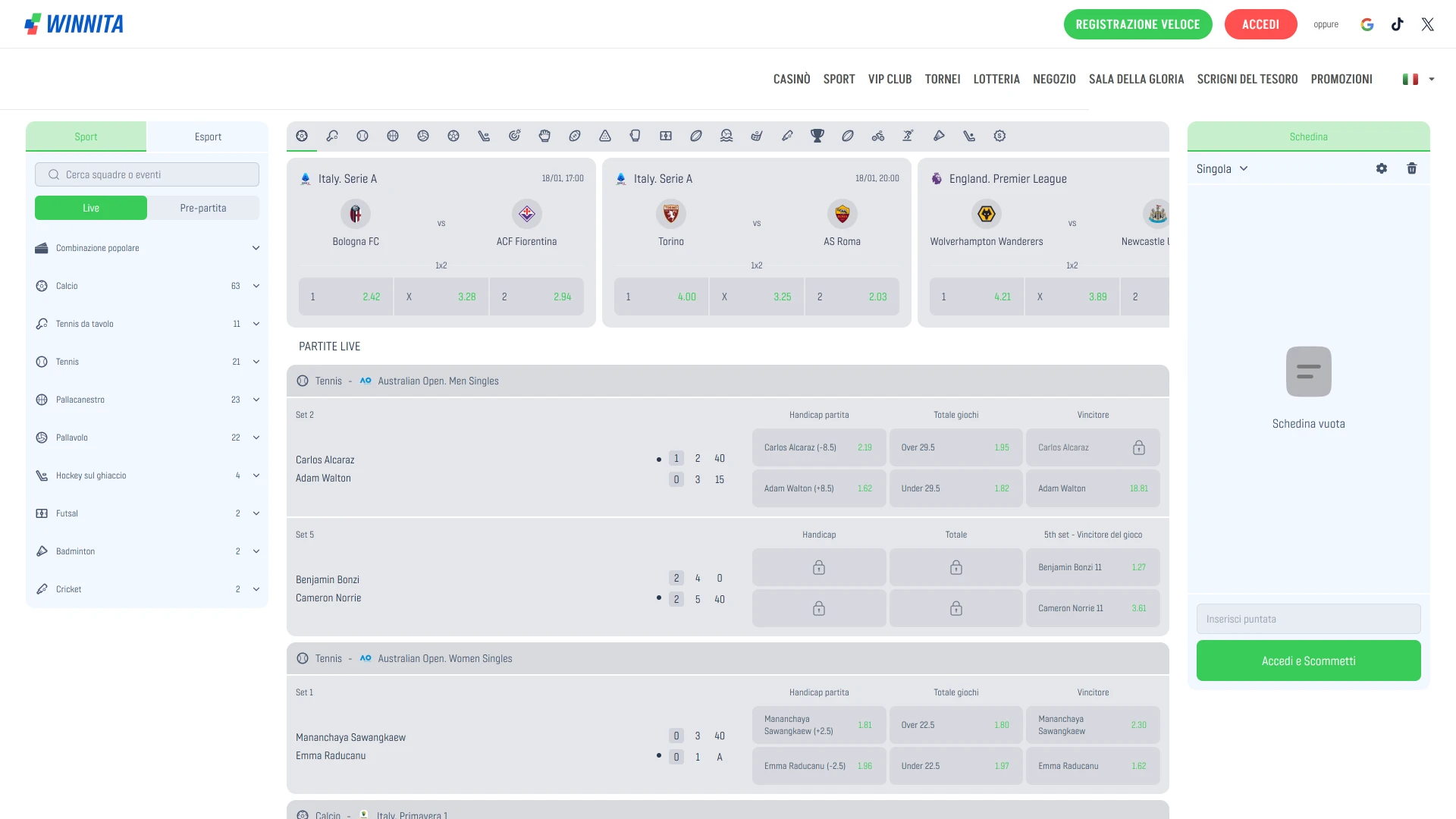Select the billiards triangle icon

point(605,136)
